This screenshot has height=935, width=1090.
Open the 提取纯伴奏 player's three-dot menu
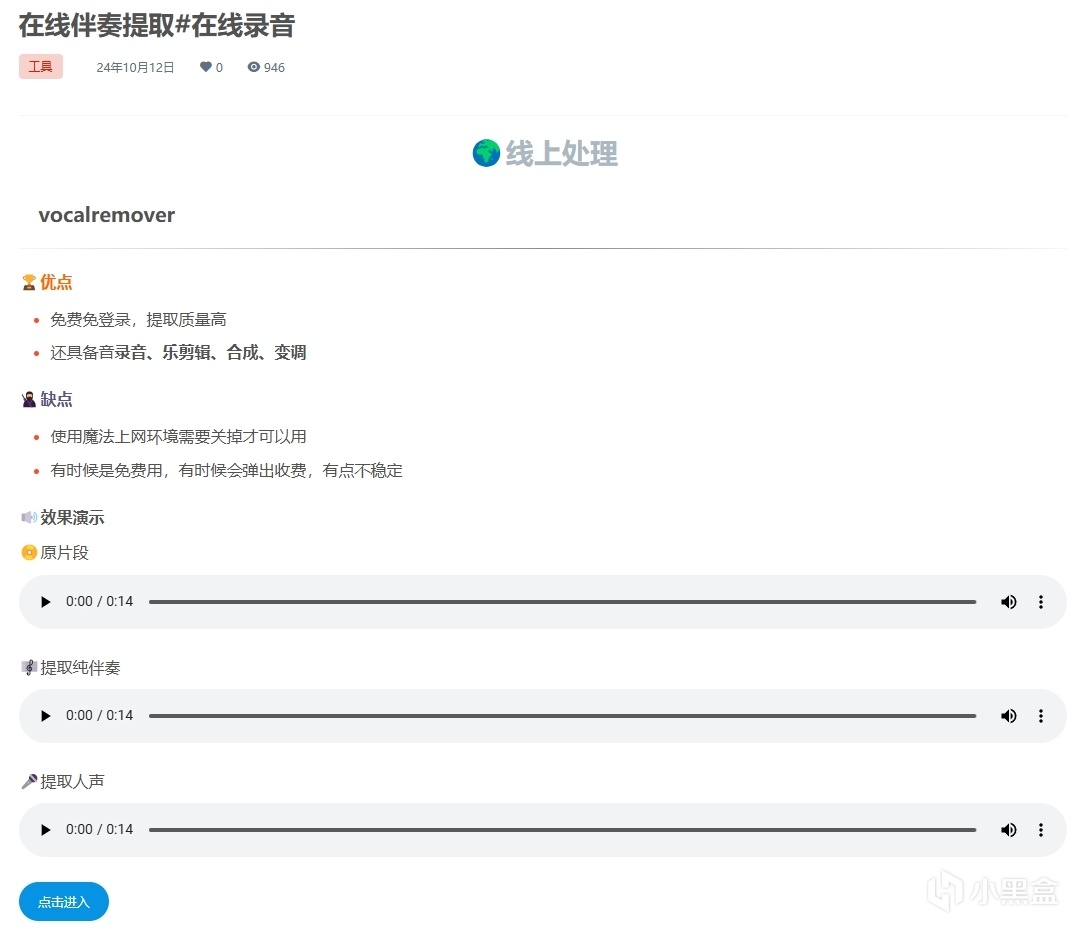1040,715
